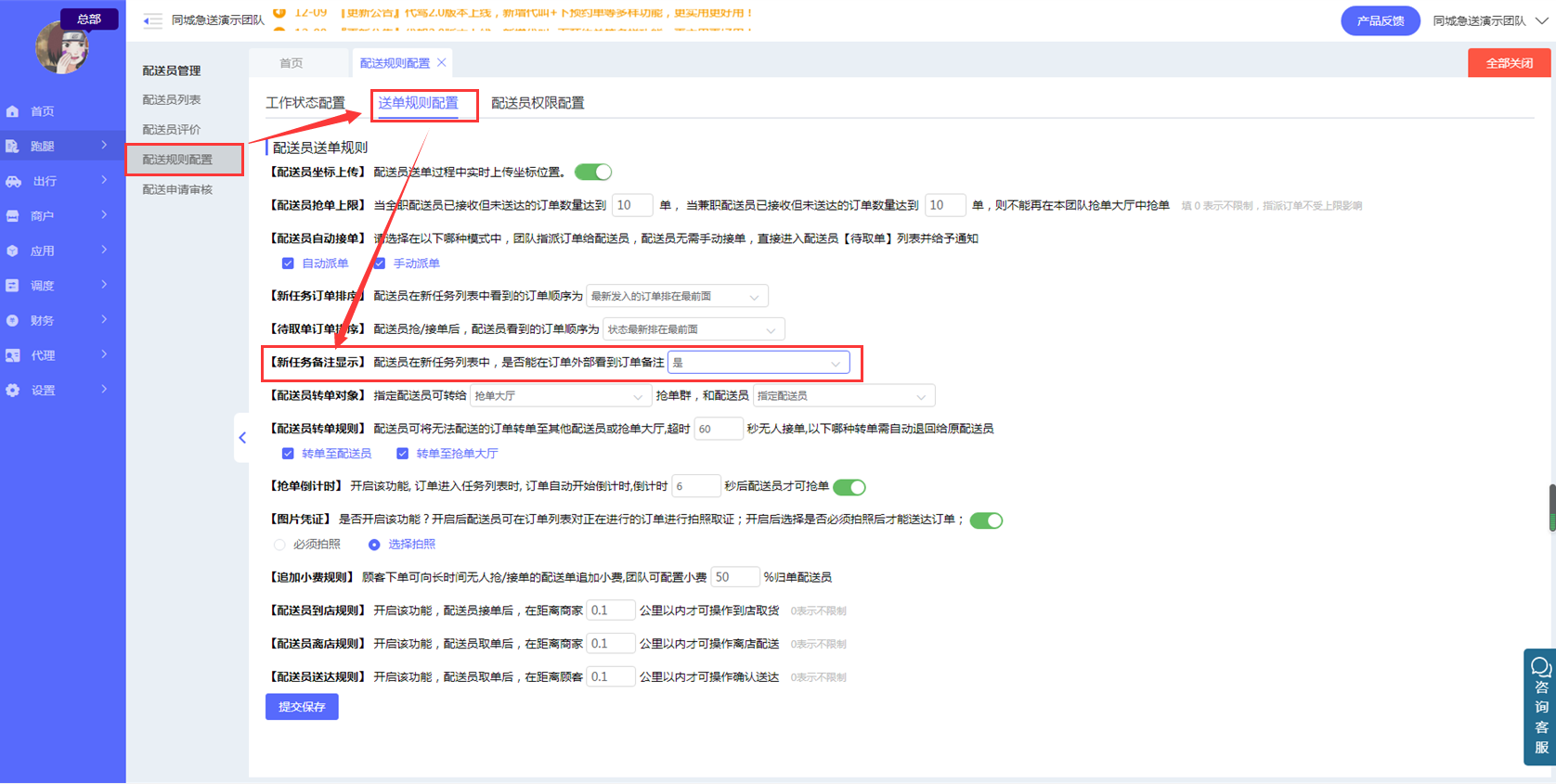
Task: Collapse the submenu panel arrow
Action: pos(242,438)
